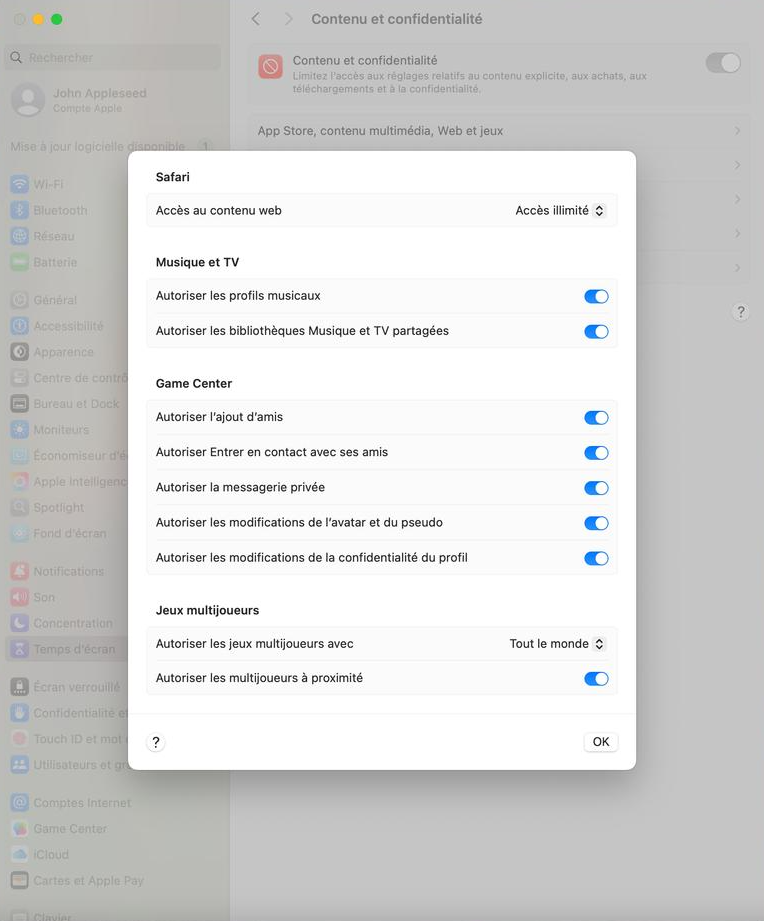
Task: Click the Notifications bell icon
Action: click(19, 571)
